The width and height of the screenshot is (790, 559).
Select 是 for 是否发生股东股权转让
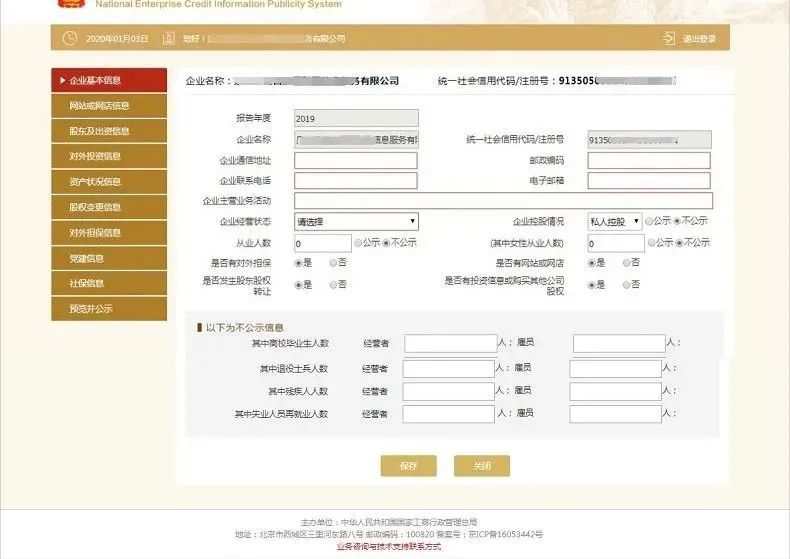click(298, 285)
